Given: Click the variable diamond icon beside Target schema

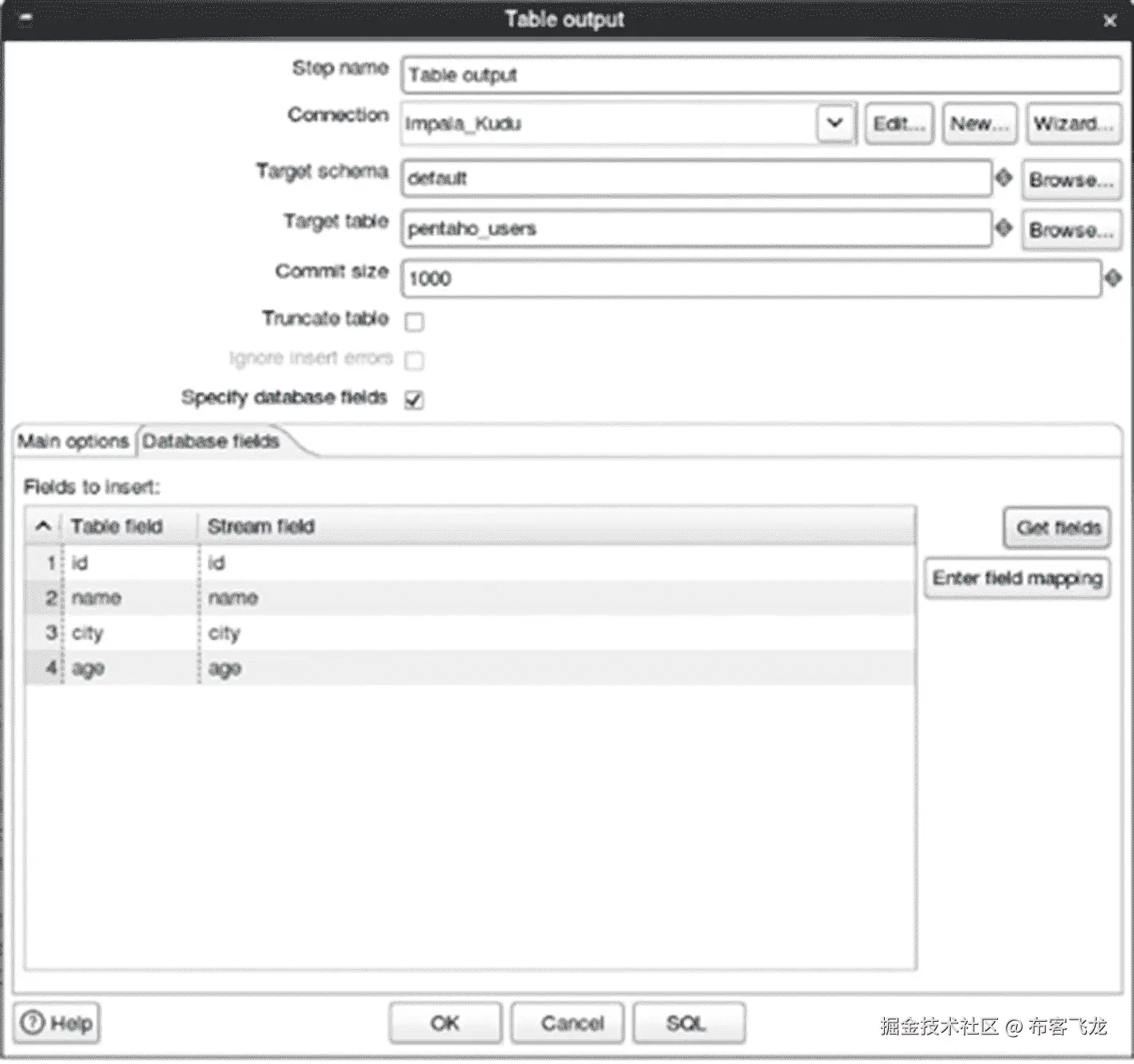Looking at the screenshot, I should (x=1004, y=177).
